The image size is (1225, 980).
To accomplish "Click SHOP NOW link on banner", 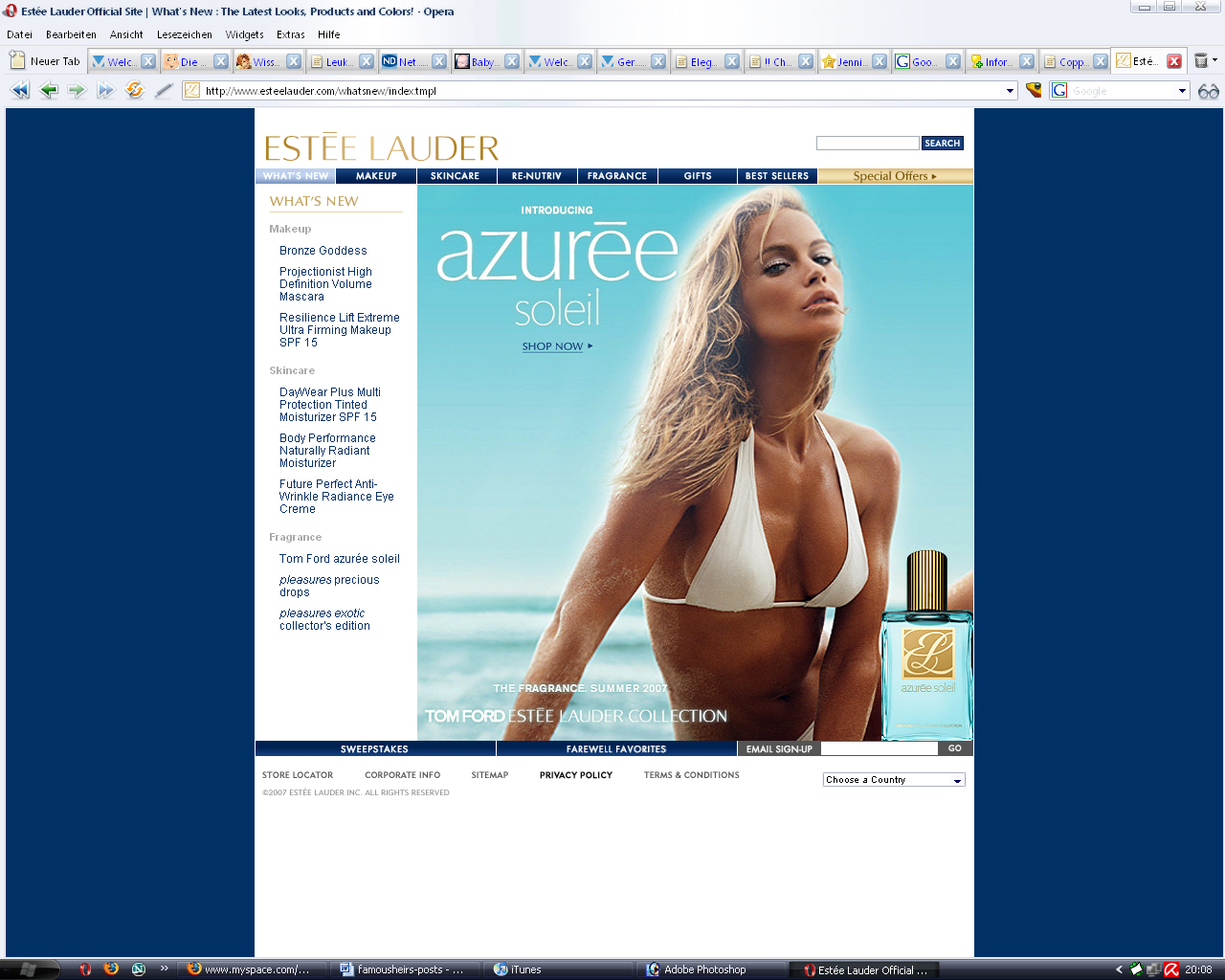I will coord(557,346).
